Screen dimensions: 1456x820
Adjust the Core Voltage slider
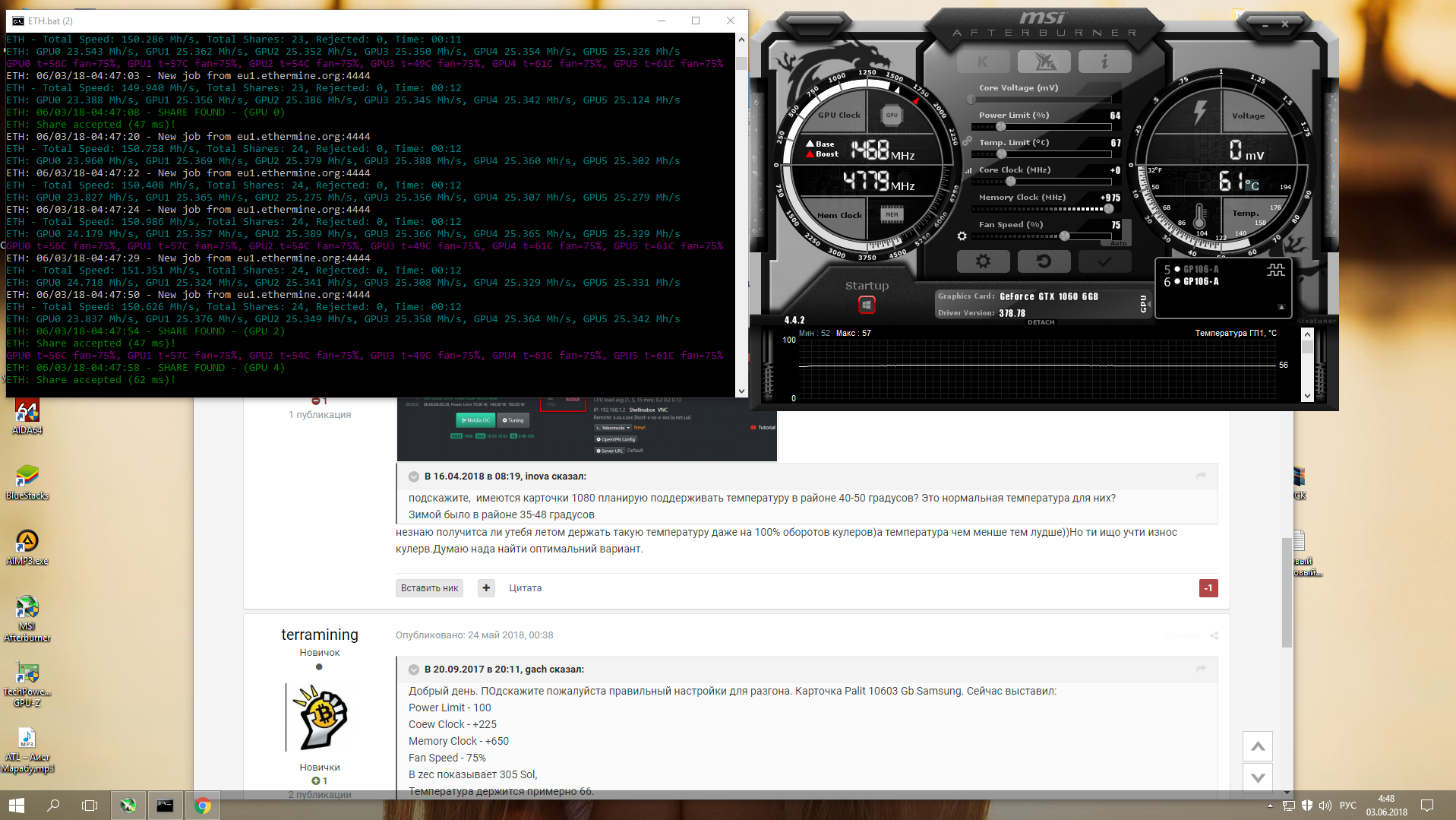pos(1041,100)
